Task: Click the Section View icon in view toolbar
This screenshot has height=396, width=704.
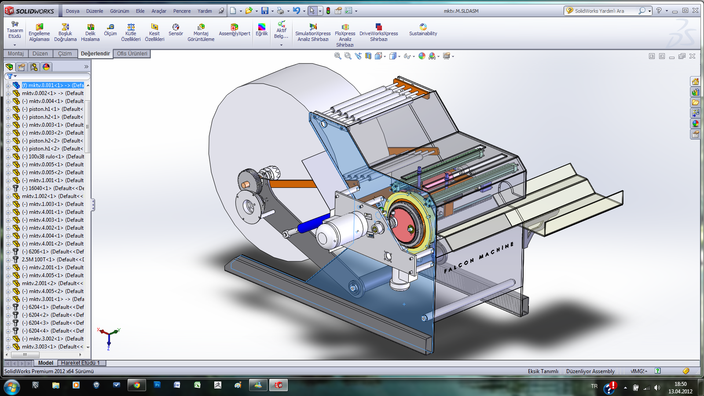Action: (368, 56)
